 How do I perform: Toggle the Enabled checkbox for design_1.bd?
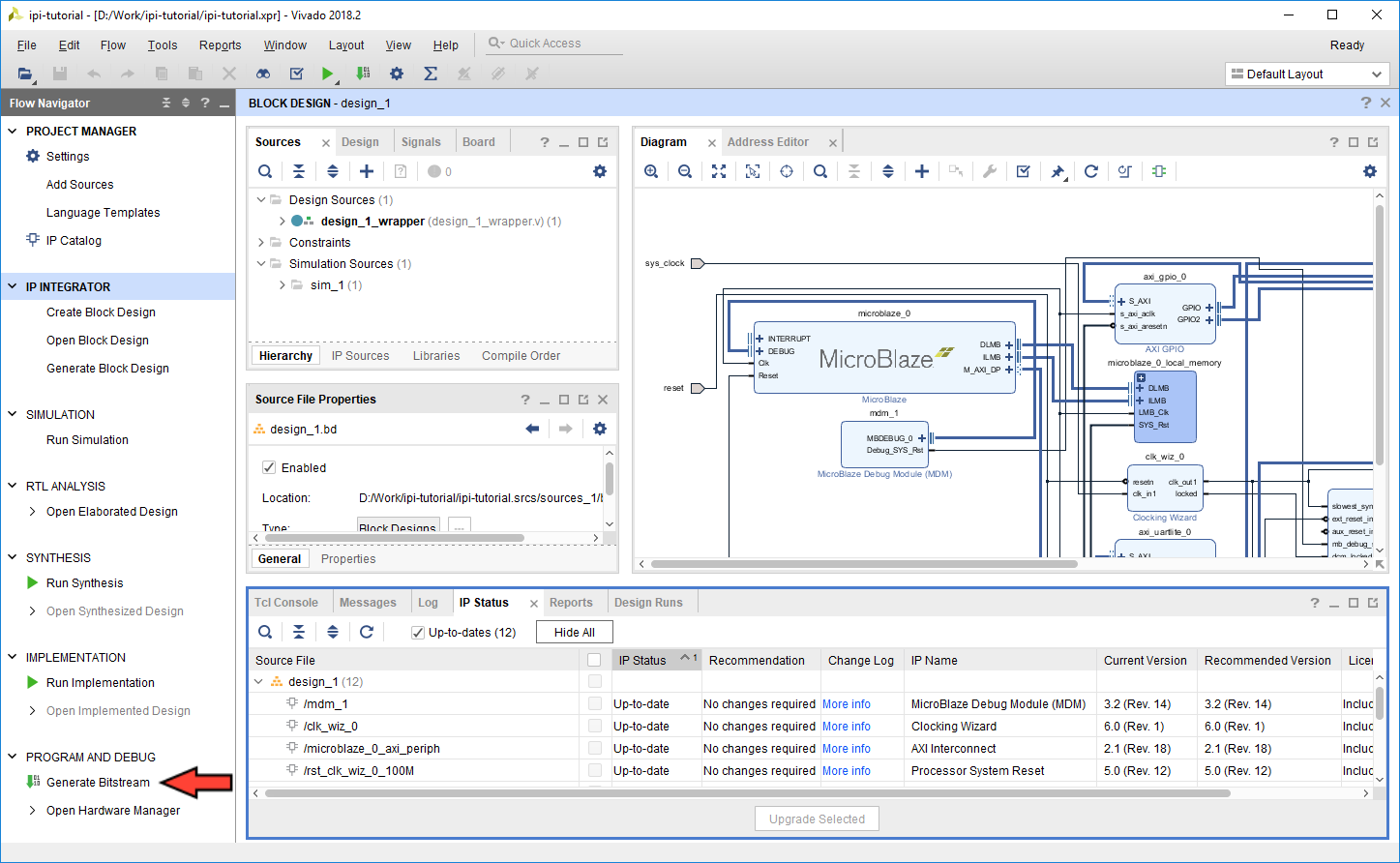pyautogui.click(x=269, y=467)
